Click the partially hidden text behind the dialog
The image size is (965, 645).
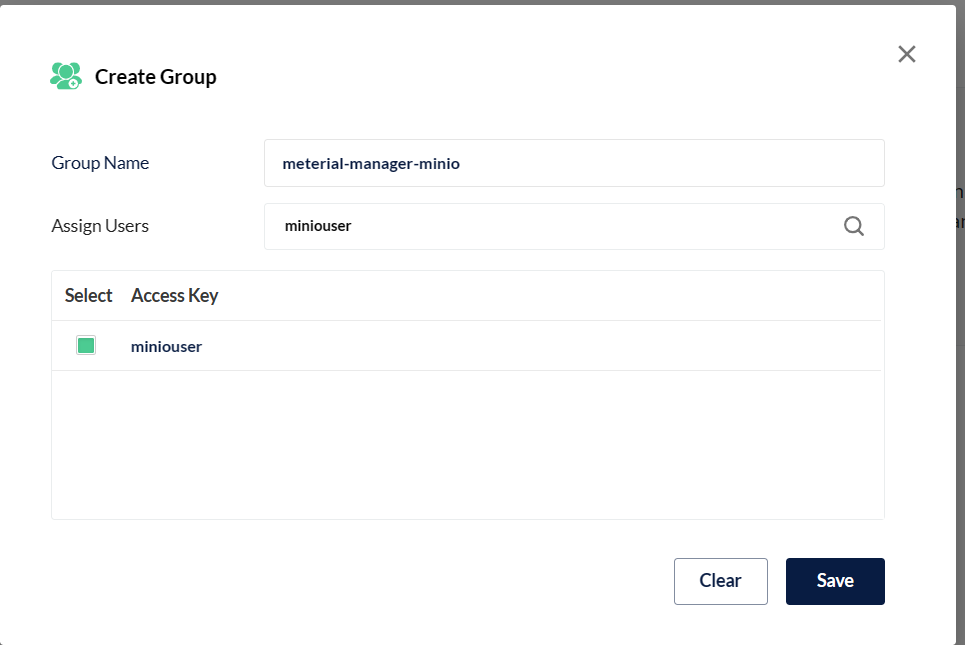point(960,207)
